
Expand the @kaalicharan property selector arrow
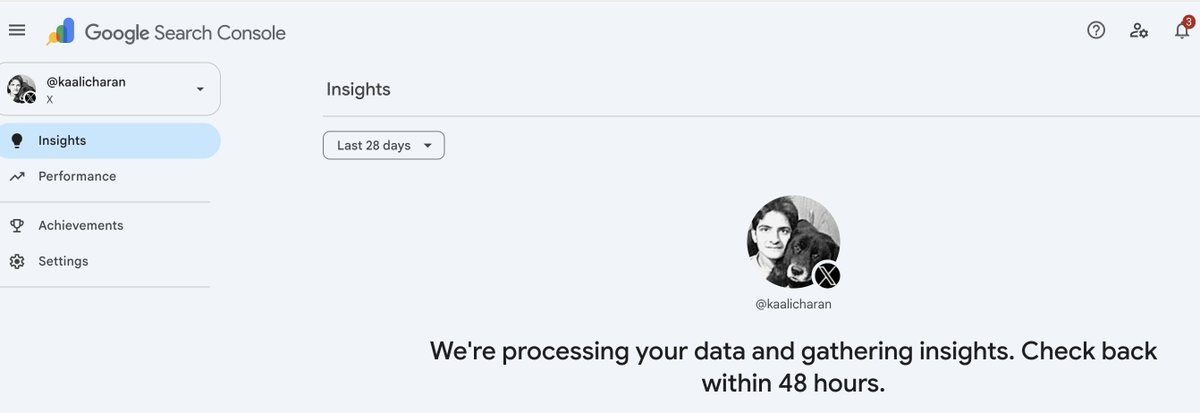pos(200,89)
